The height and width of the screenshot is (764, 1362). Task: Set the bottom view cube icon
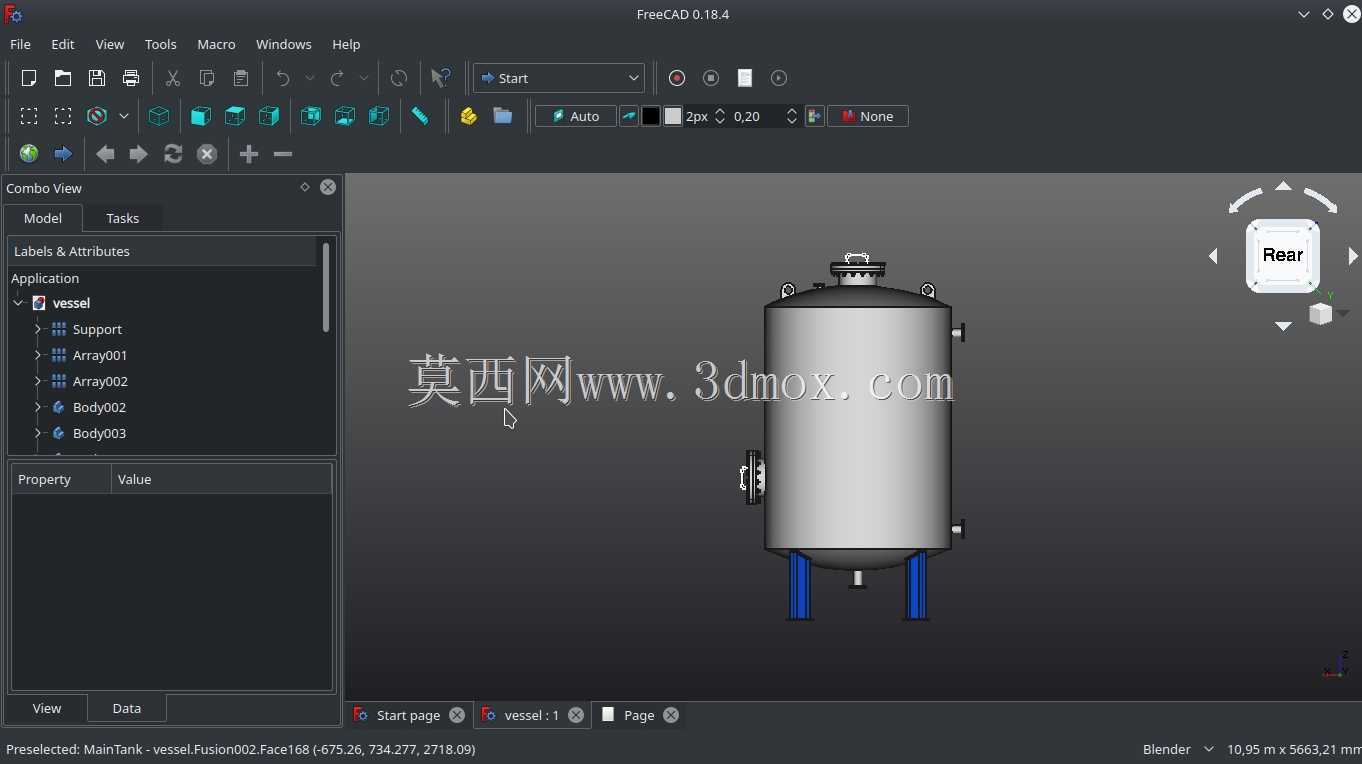345,116
